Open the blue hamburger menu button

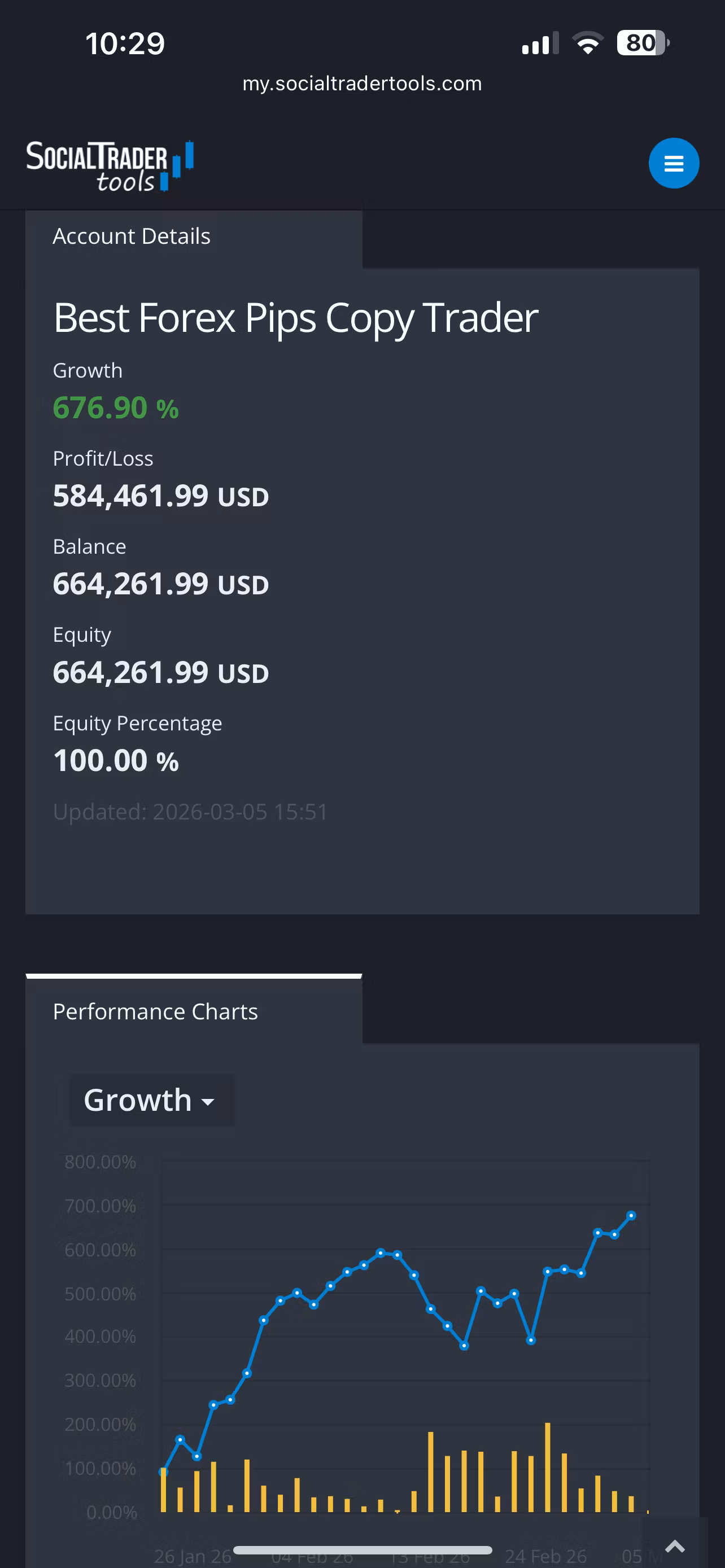(674, 163)
